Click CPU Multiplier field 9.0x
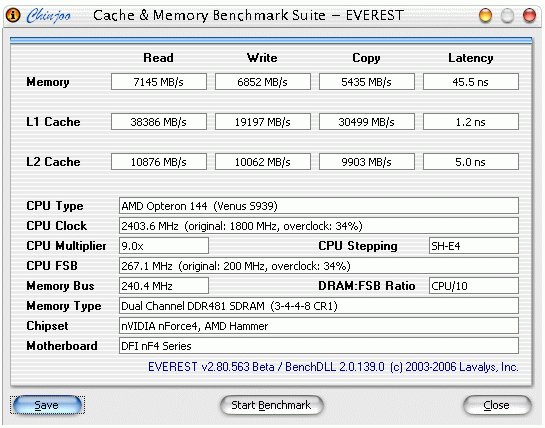Viewport: 545px width, 428px height. 164,246
